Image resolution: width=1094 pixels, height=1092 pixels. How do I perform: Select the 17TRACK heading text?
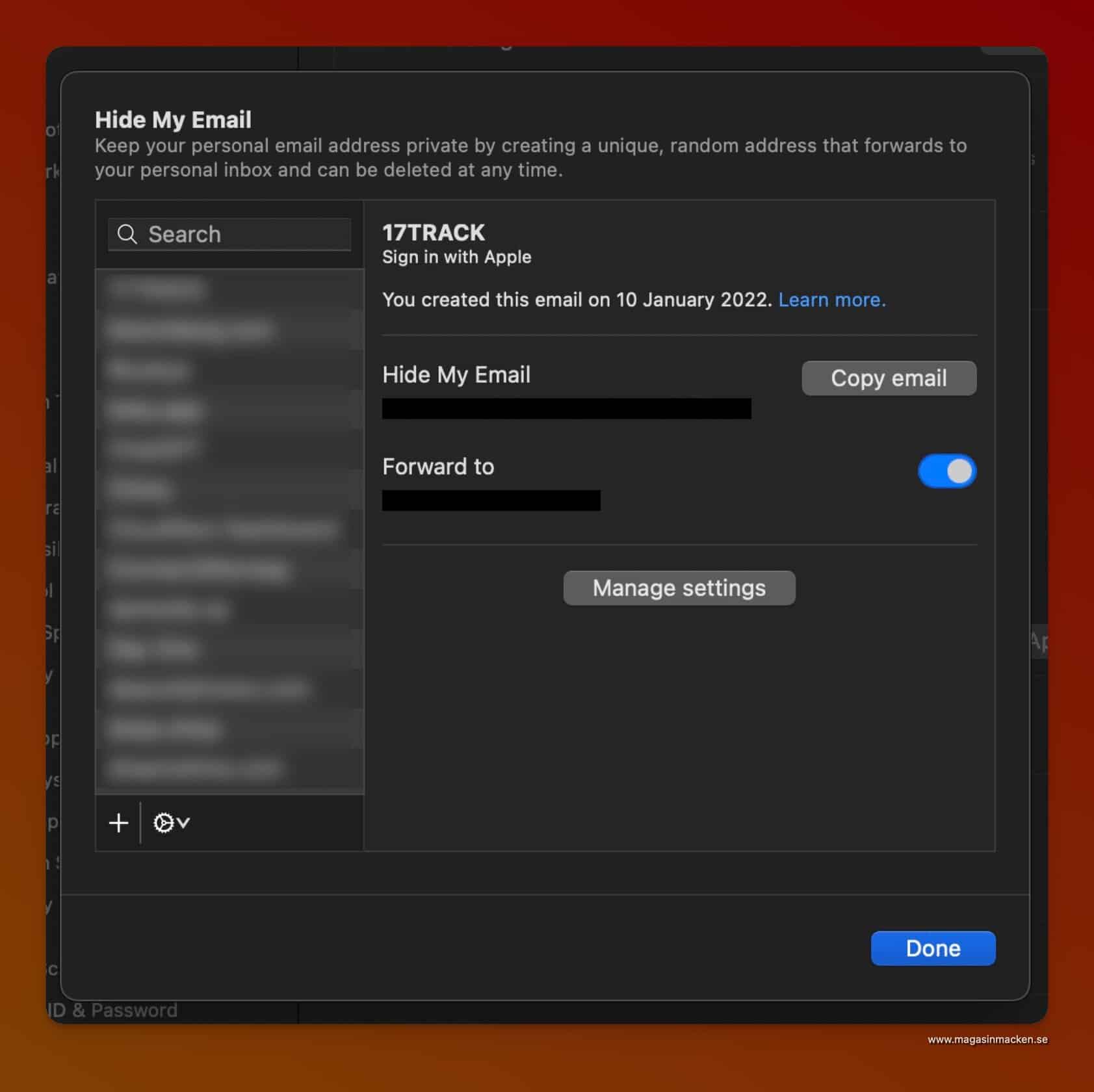[434, 232]
